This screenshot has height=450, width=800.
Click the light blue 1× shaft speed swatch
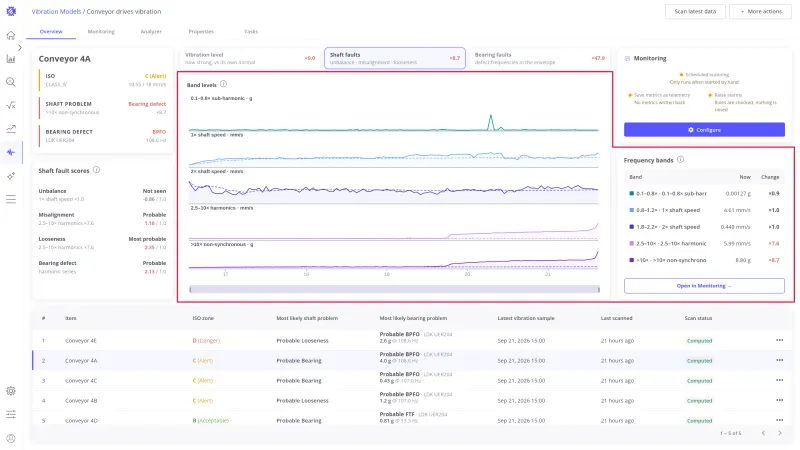coord(632,210)
